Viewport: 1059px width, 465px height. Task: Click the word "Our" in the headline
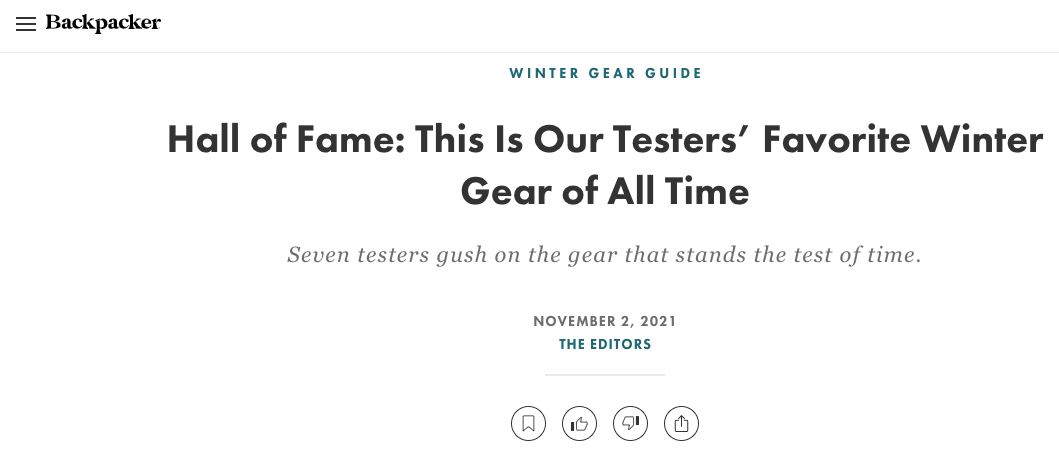pyautogui.click(x=549, y=139)
